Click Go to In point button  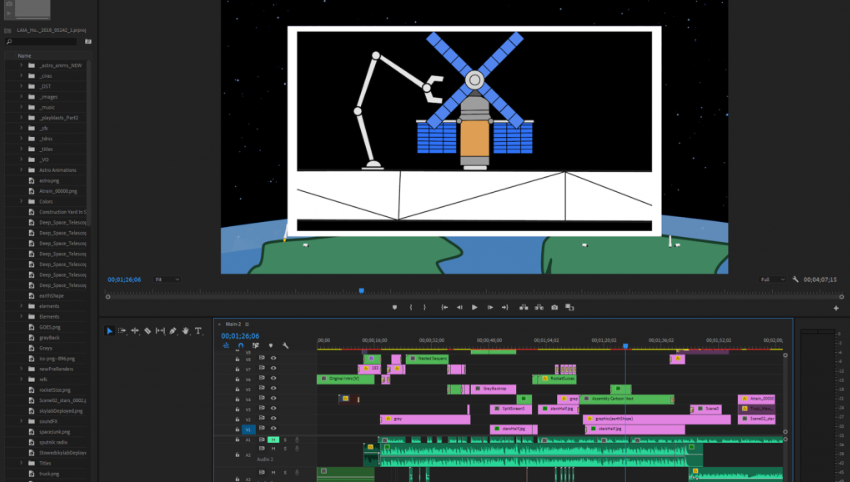pos(445,307)
